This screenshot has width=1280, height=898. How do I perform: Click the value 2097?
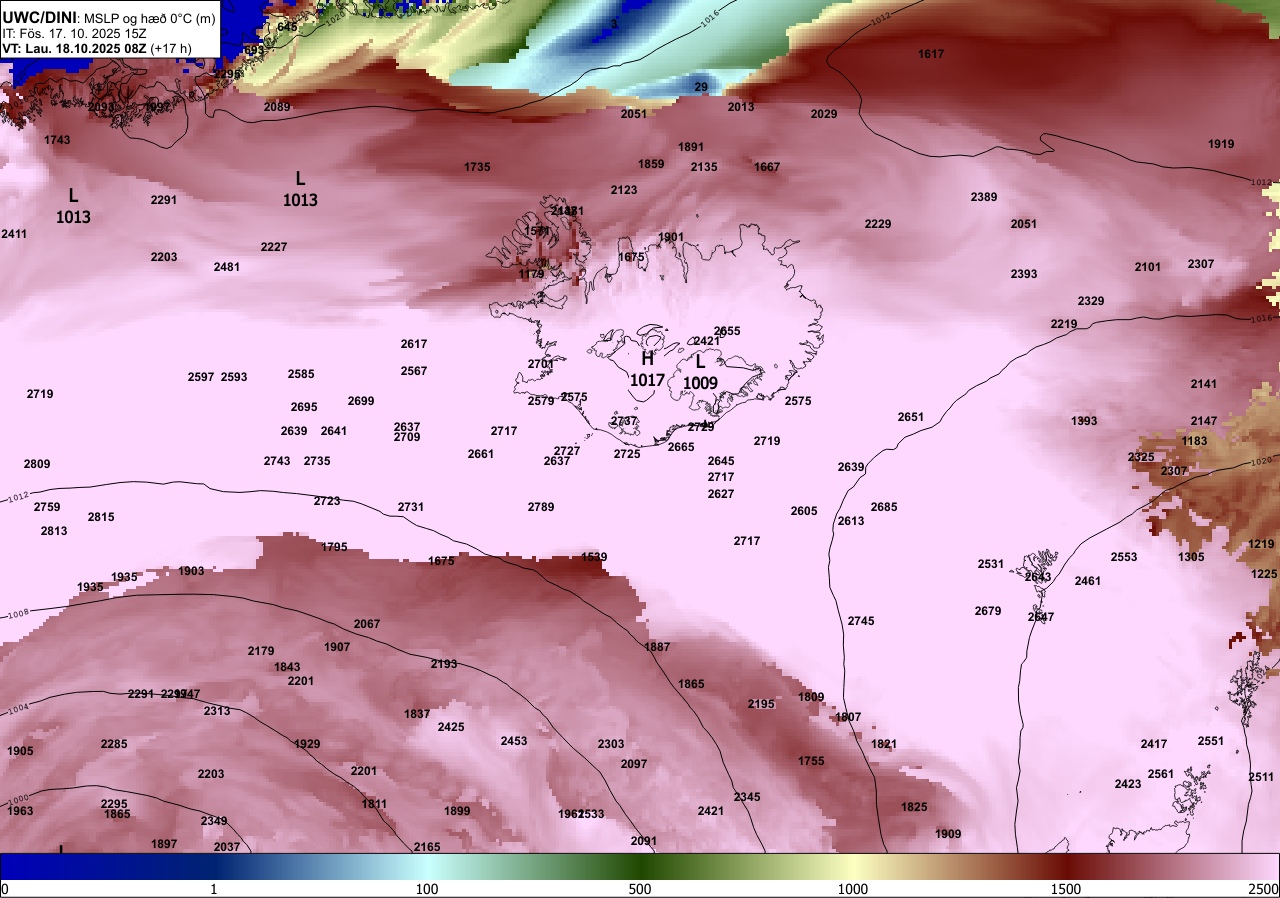point(634,764)
